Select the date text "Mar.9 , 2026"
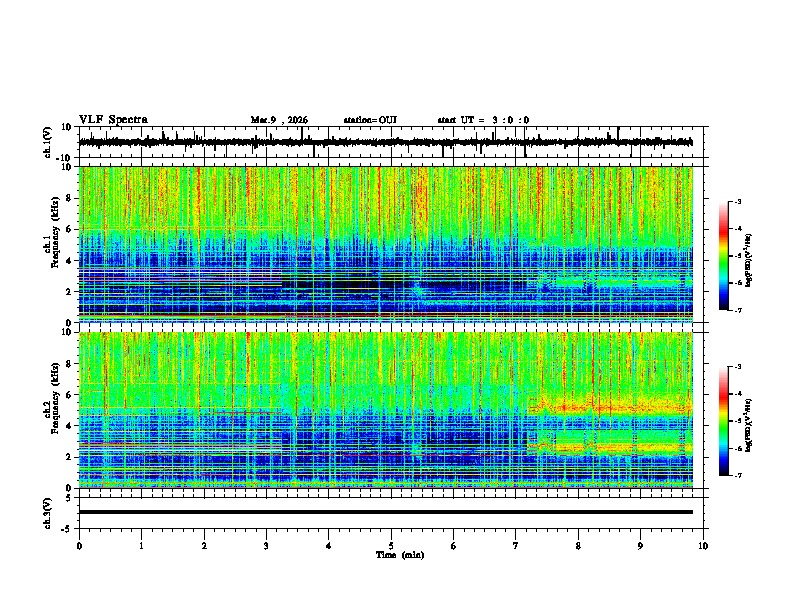Screen dimensions: 792x612 (x=279, y=120)
